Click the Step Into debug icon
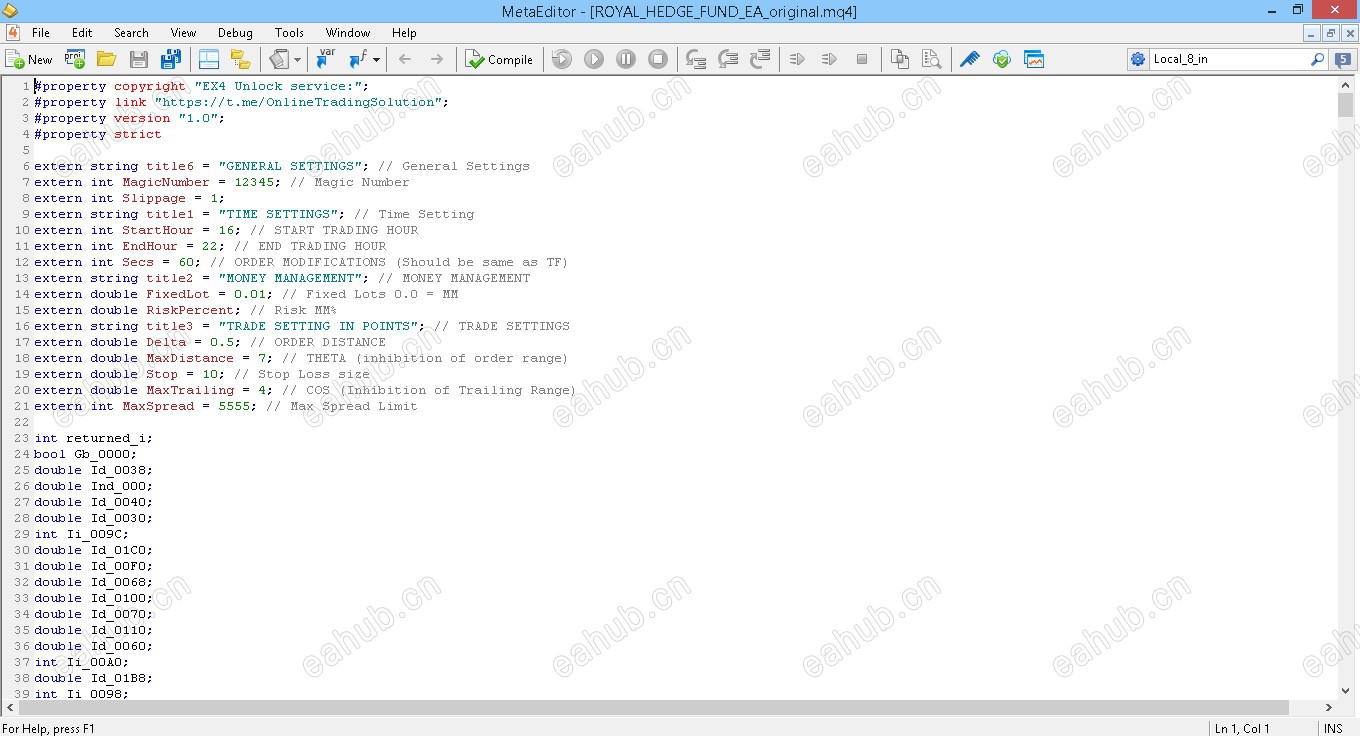This screenshot has width=1360, height=736. pyautogui.click(x=696, y=59)
